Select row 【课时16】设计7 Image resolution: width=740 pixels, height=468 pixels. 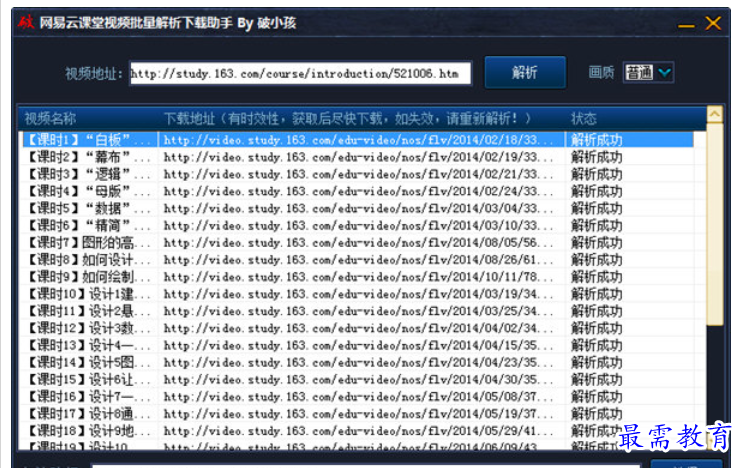[357, 397]
